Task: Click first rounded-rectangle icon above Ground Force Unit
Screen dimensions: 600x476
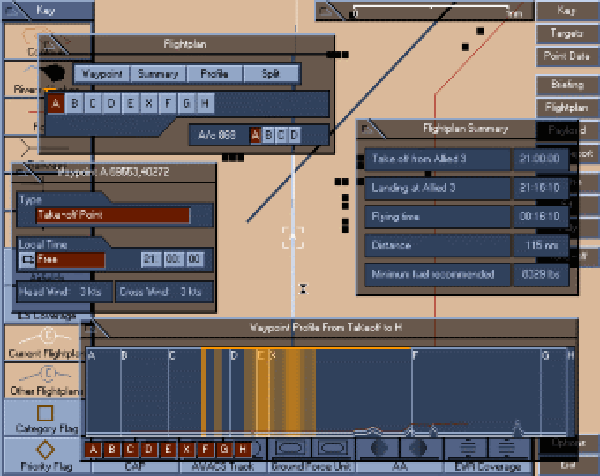Action: coord(290,448)
